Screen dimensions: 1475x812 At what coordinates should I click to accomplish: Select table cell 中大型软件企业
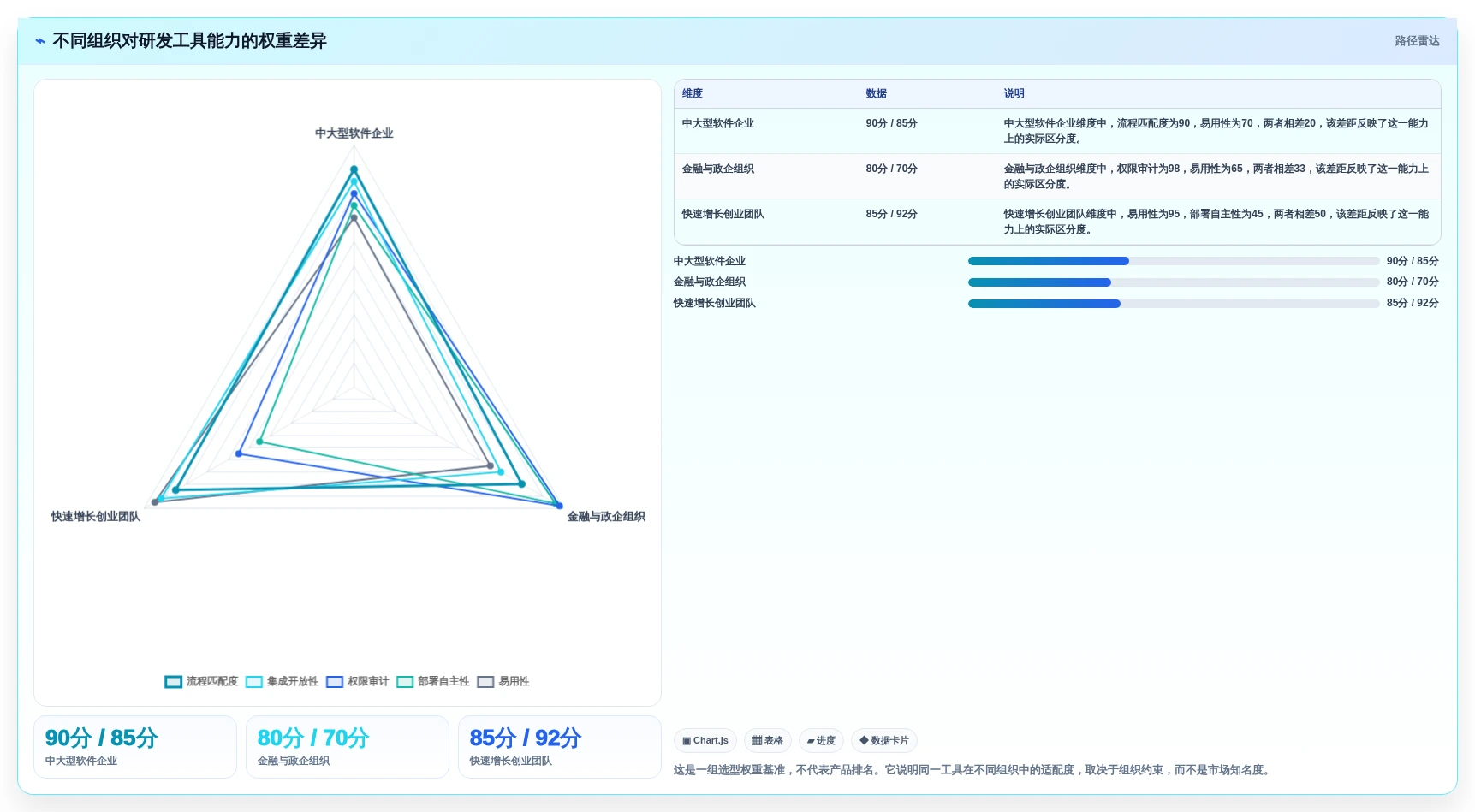[718, 123]
